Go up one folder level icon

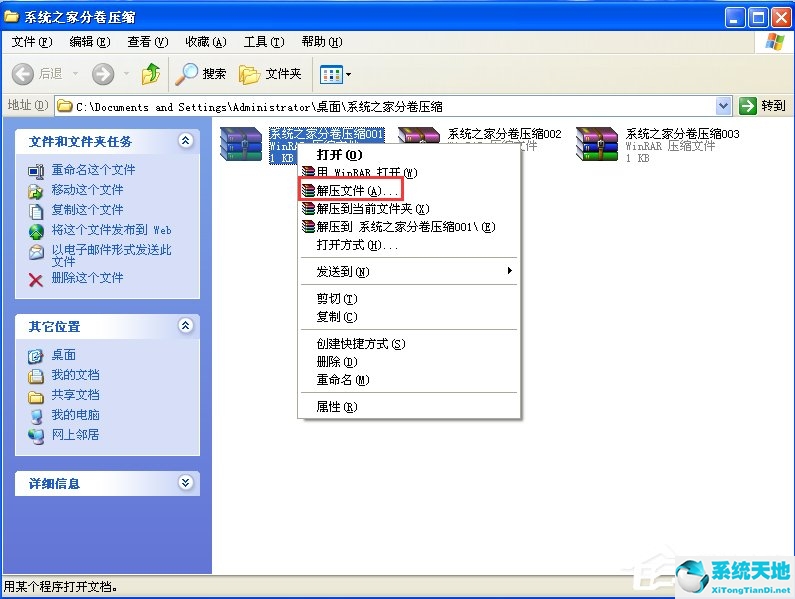pyautogui.click(x=151, y=75)
